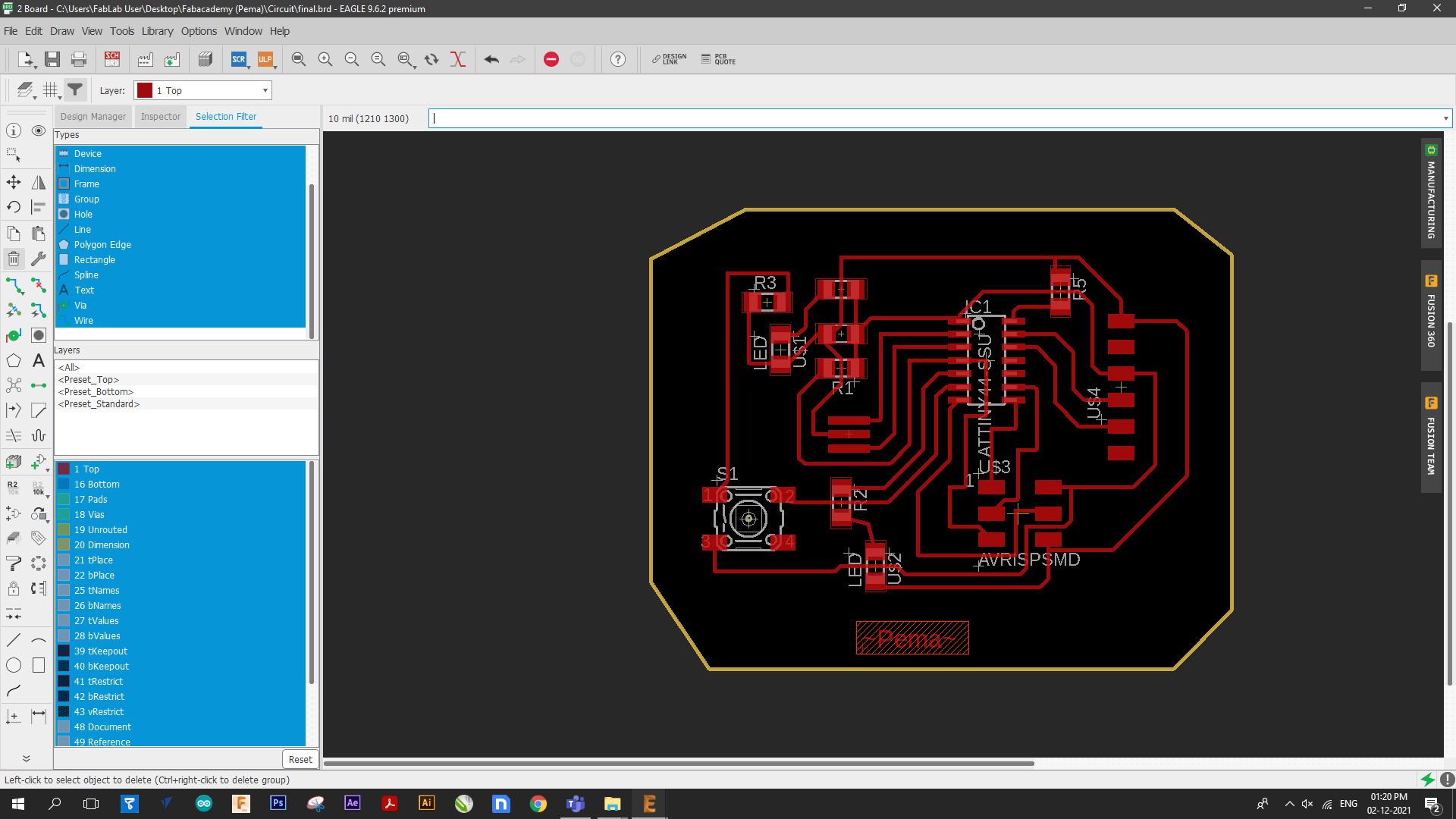Select the Dimension measurement tool
Screen dimensions: 1456x819
(39, 716)
